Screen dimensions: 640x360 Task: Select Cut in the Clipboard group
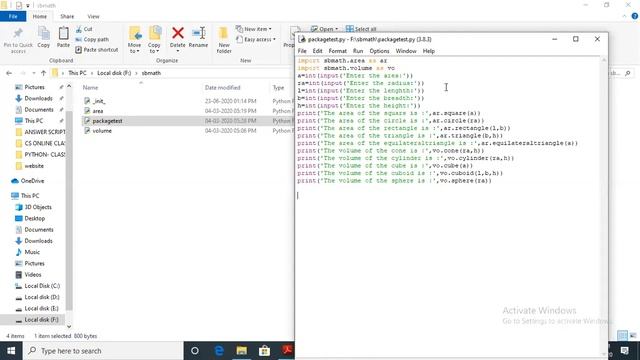pos(84,29)
